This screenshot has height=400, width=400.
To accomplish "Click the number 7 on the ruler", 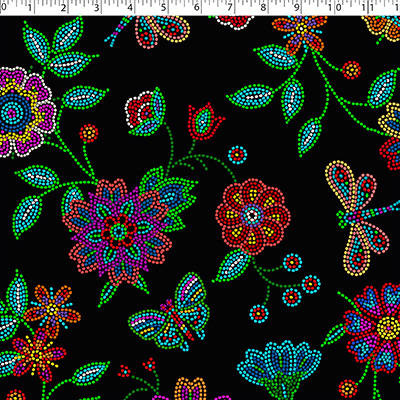I will [x=229, y=8].
